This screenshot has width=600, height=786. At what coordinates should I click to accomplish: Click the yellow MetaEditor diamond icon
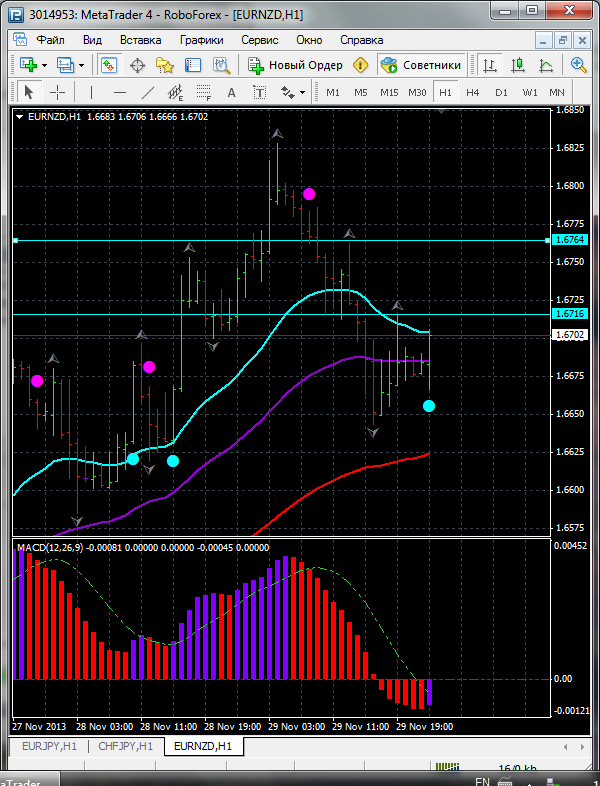click(x=360, y=65)
